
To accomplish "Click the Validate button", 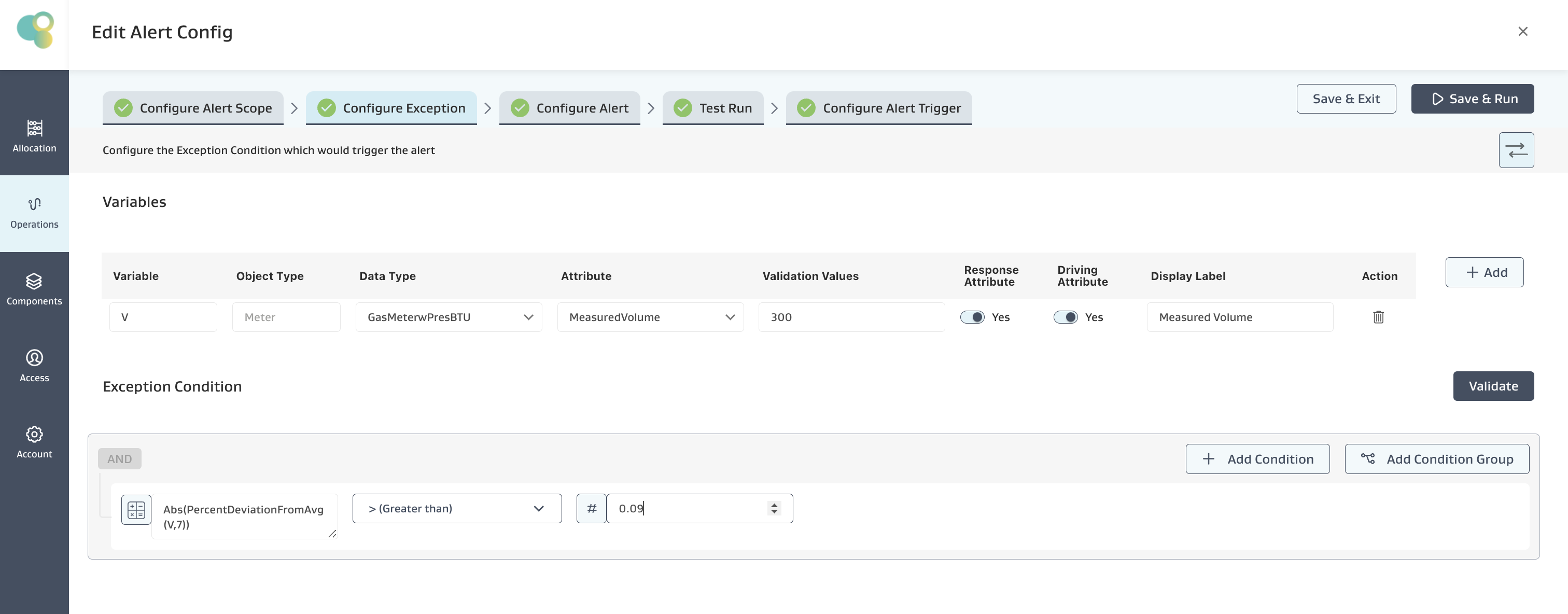I will (1492, 386).
